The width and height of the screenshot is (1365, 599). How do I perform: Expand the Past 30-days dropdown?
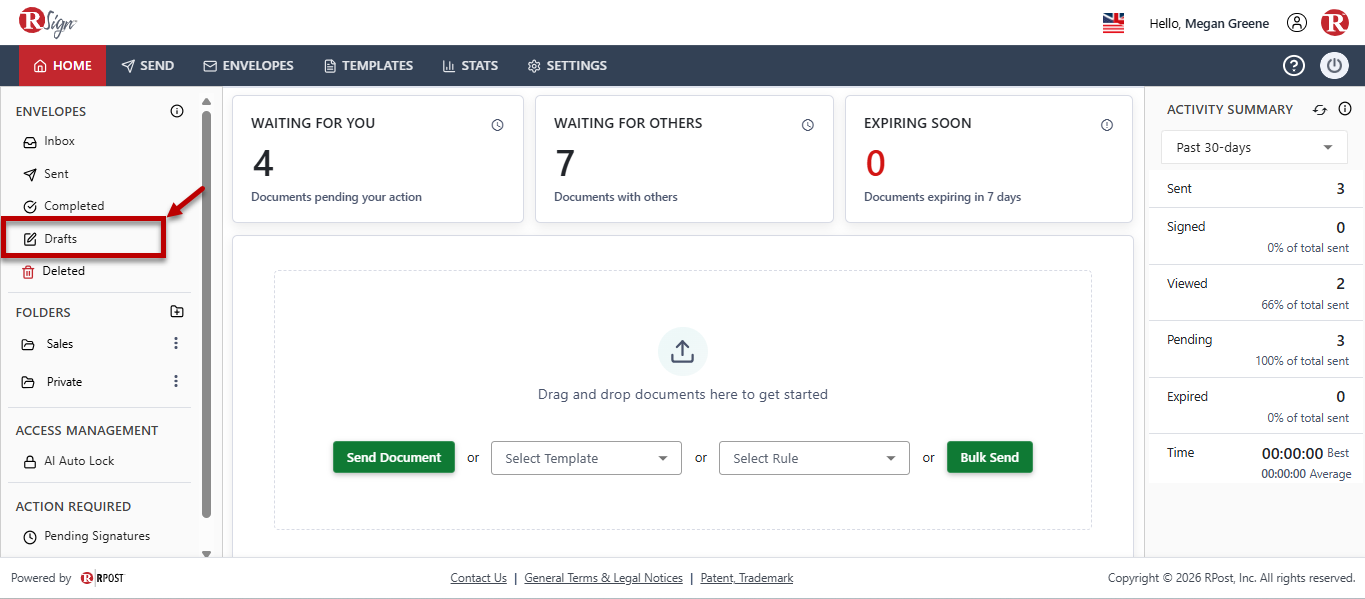1254,147
